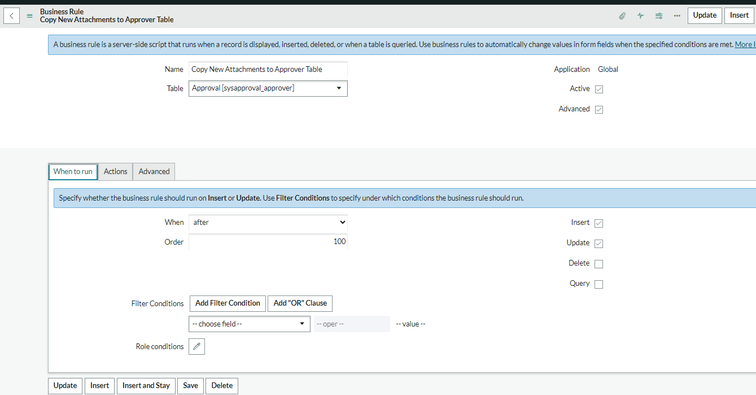Click Add Filter Condition button
Image resolution: width=756 pixels, height=395 pixels.
pos(228,303)
